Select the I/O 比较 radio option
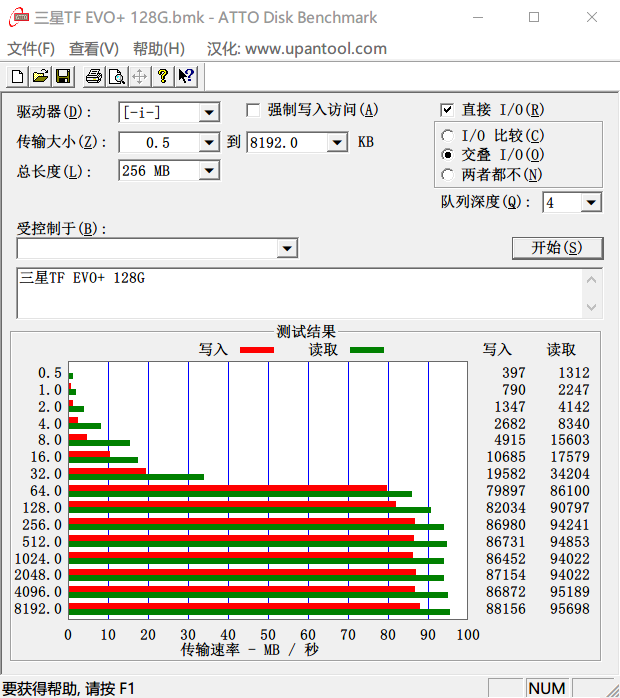The image size is (620, 698). click(448, 136)
